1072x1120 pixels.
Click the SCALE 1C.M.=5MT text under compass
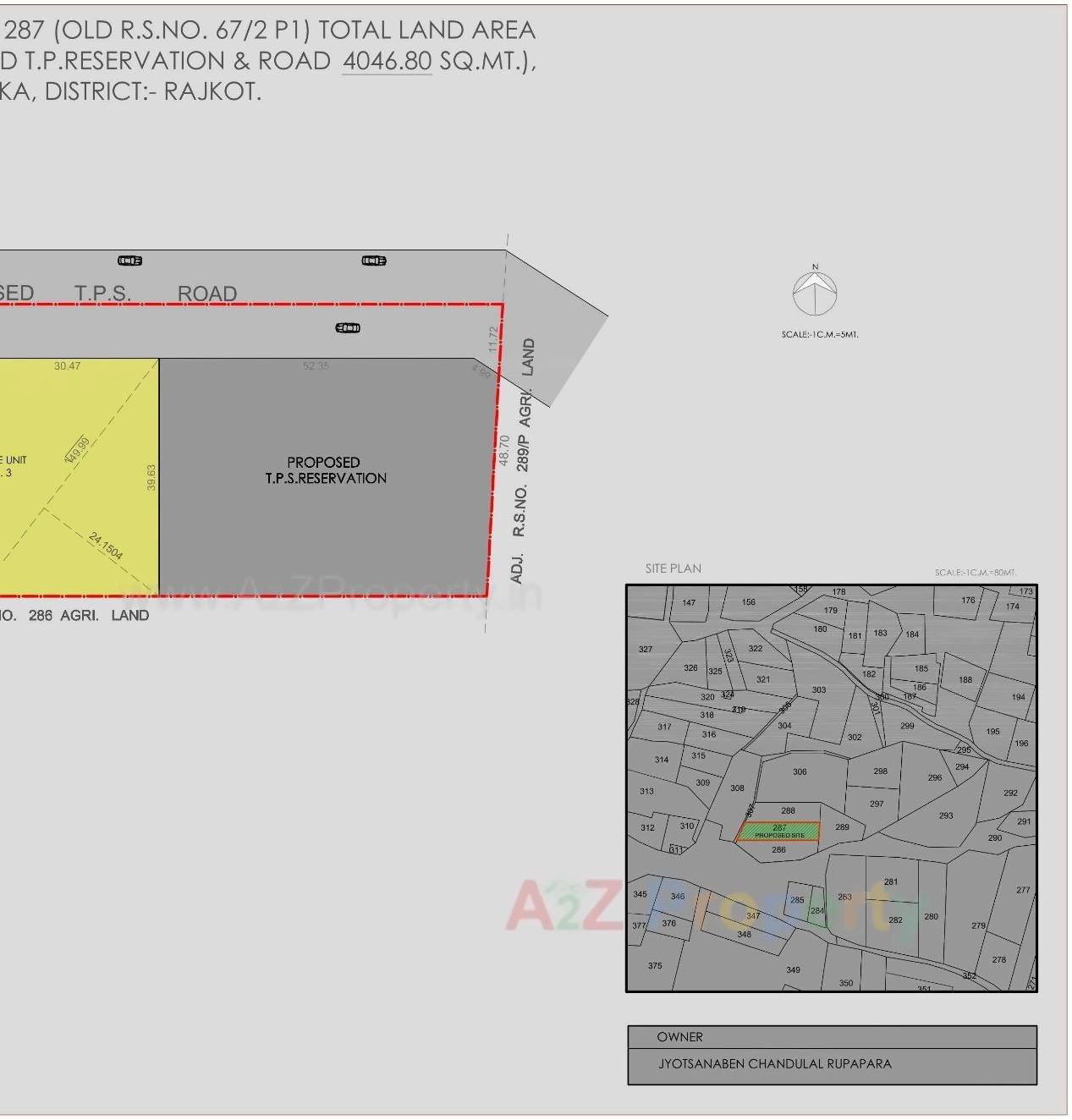click(x=819, y=334)
